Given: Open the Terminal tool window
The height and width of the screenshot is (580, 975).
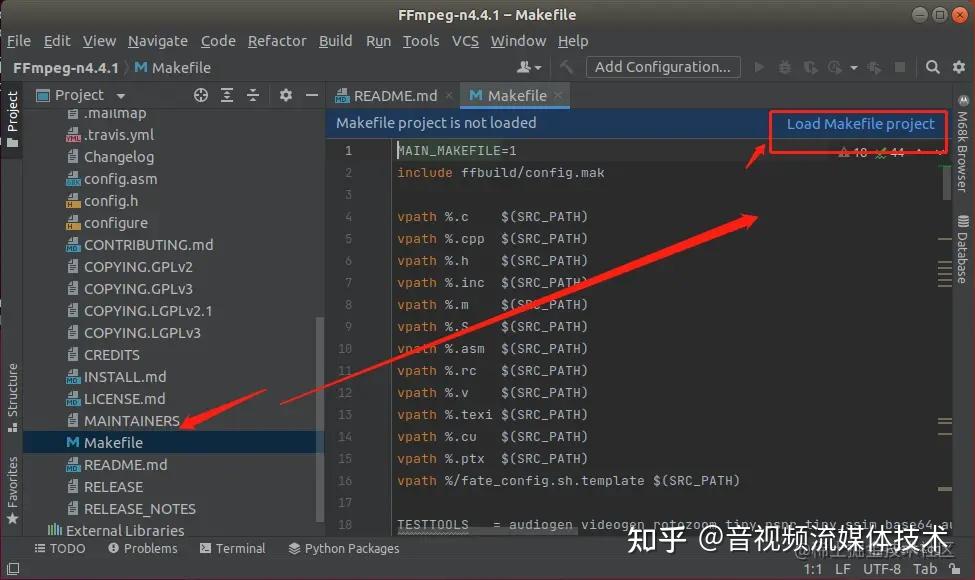Looking at the screenshot, I should point(232,548).
